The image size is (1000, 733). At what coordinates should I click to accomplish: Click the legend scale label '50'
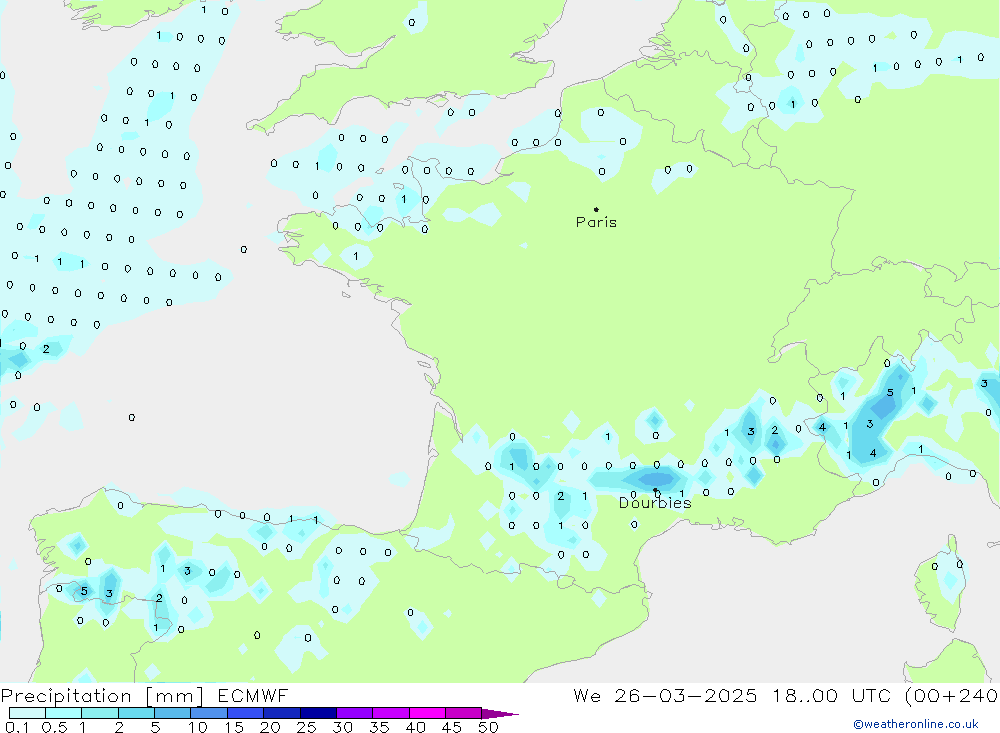(x=488, y=727)
